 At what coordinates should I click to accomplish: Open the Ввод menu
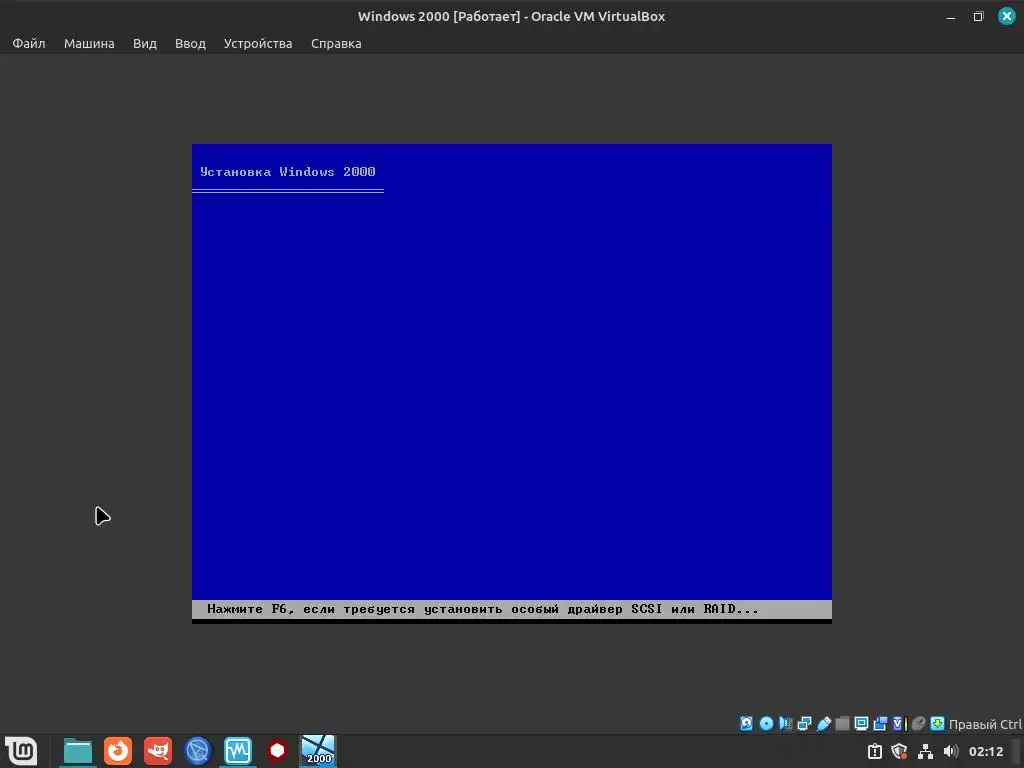[190, 43]
